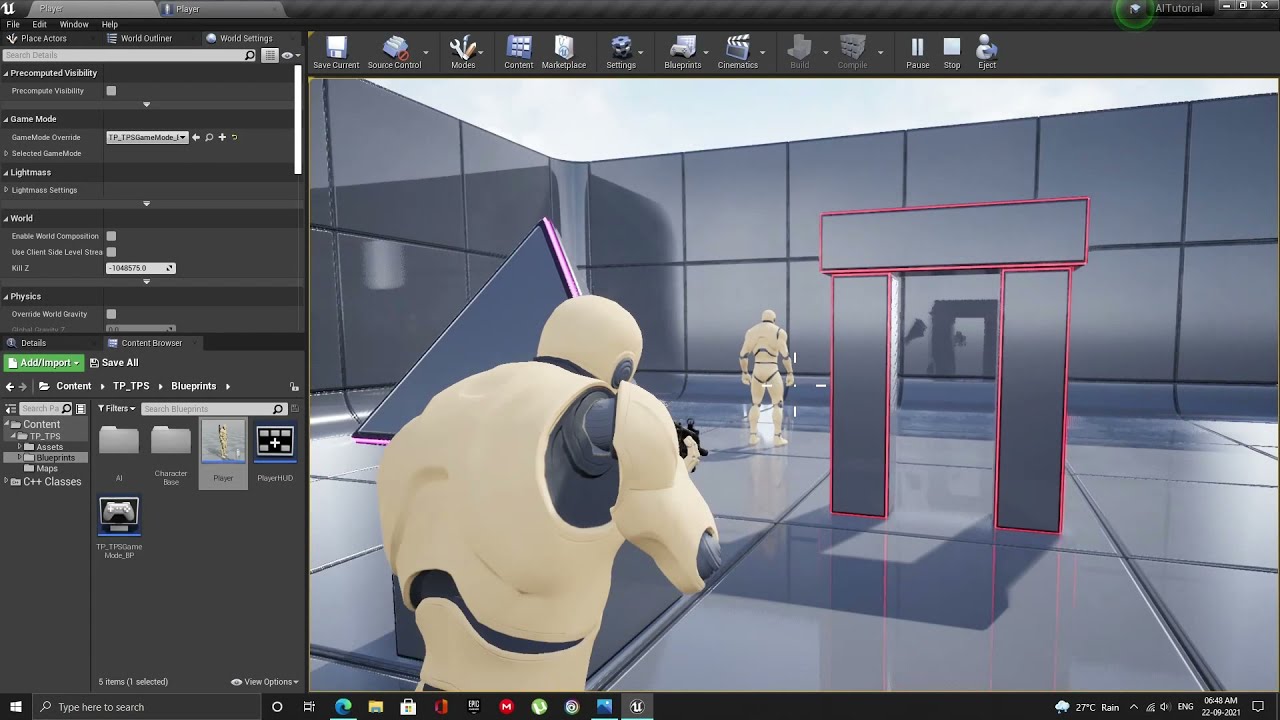
Task: Open GameMode Override dropdown
Action: (x=147, y=137)
